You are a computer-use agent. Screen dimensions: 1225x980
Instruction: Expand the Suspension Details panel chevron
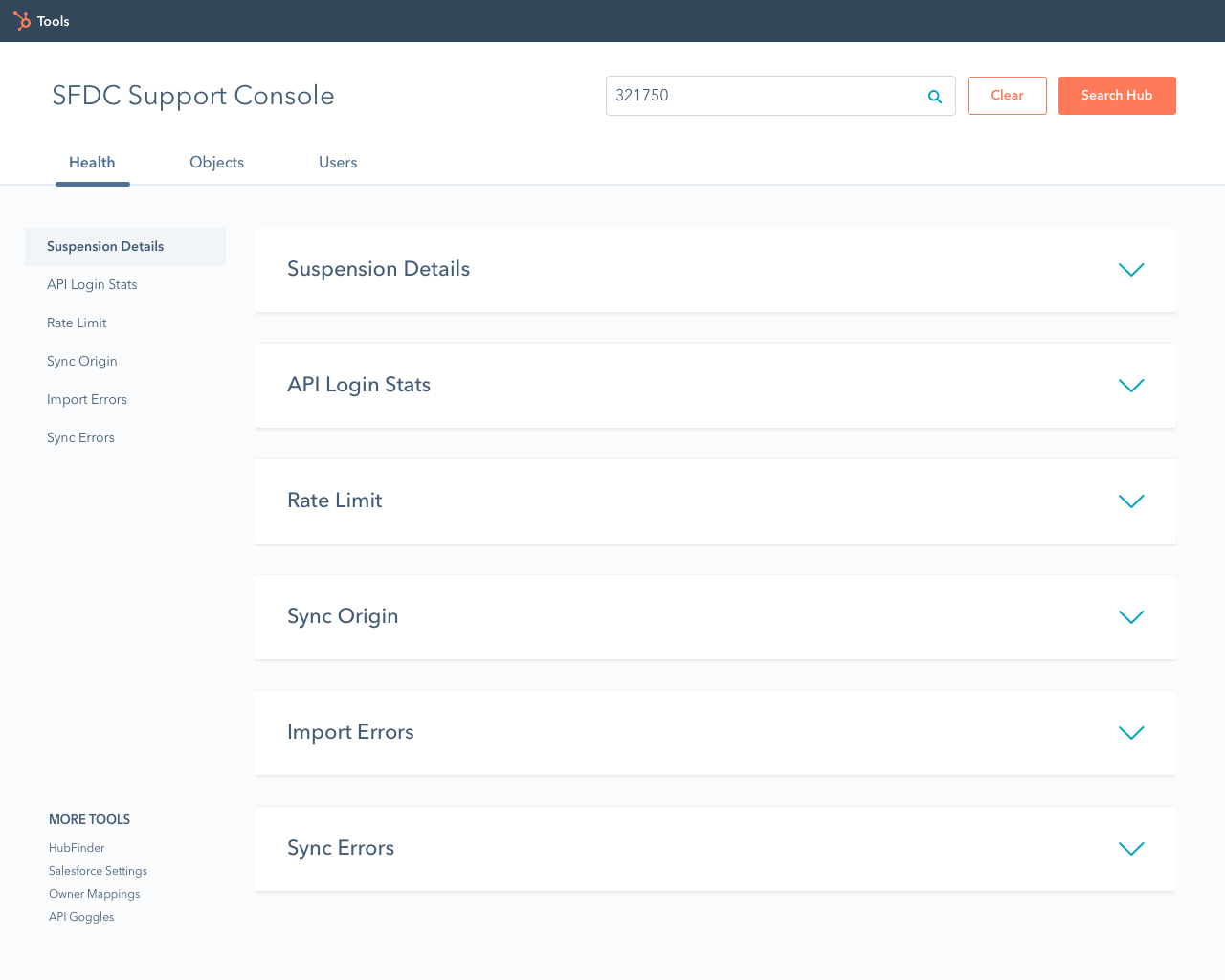point(1131,270)
